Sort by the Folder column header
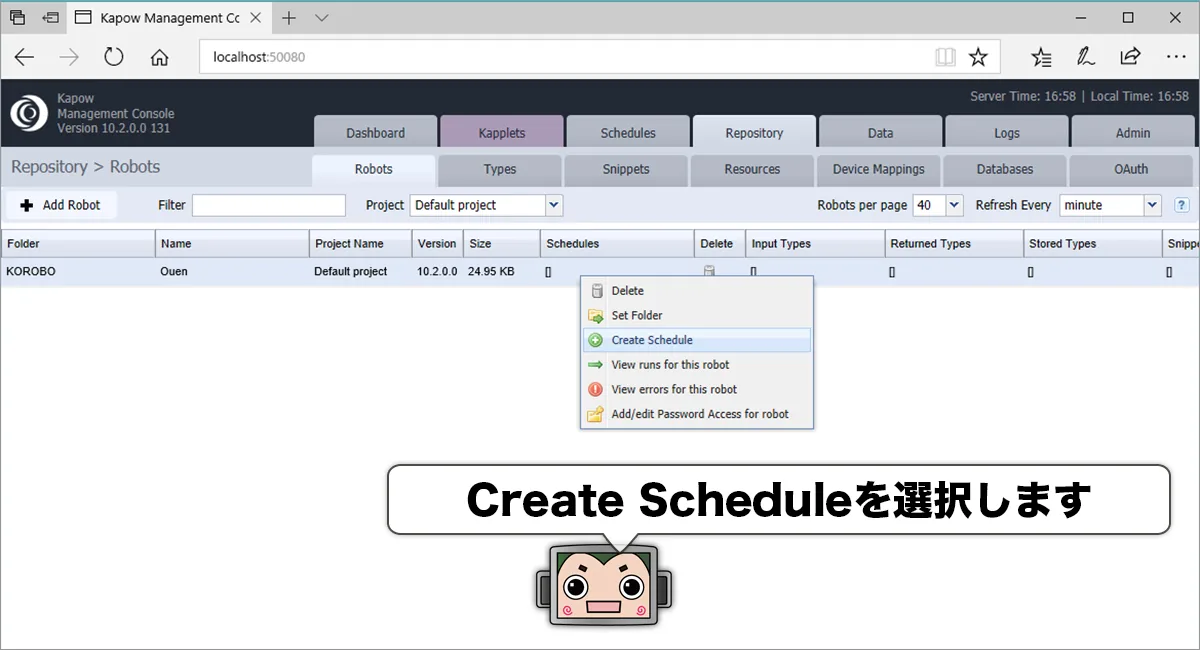This screenshot has height=650, width=1200. tap(78, 244)
